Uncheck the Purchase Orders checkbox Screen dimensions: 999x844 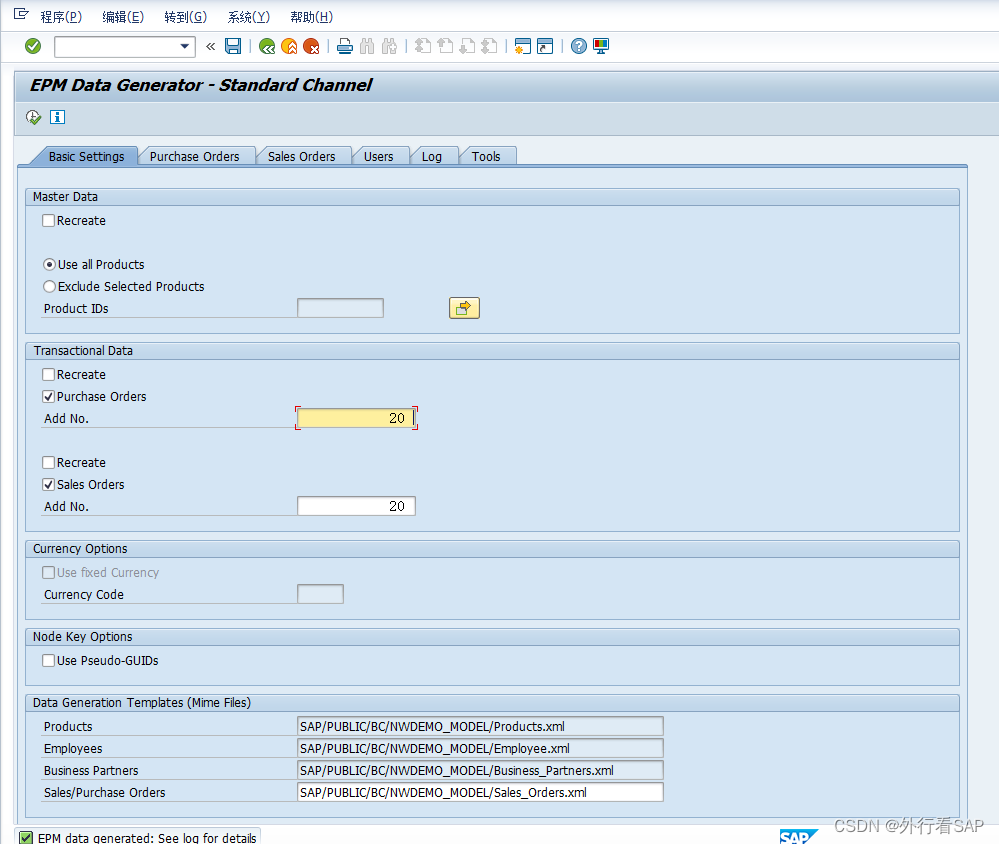(x=48, y=396)
